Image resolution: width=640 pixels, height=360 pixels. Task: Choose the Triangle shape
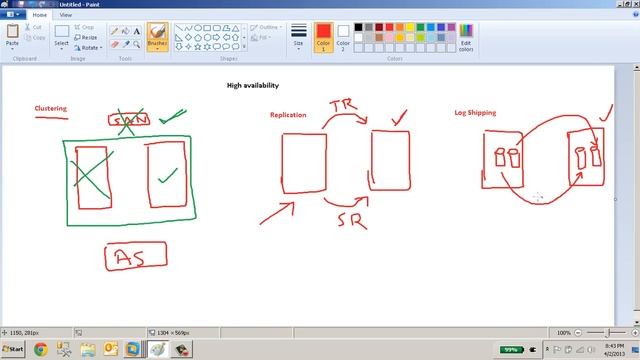point(236,28)
